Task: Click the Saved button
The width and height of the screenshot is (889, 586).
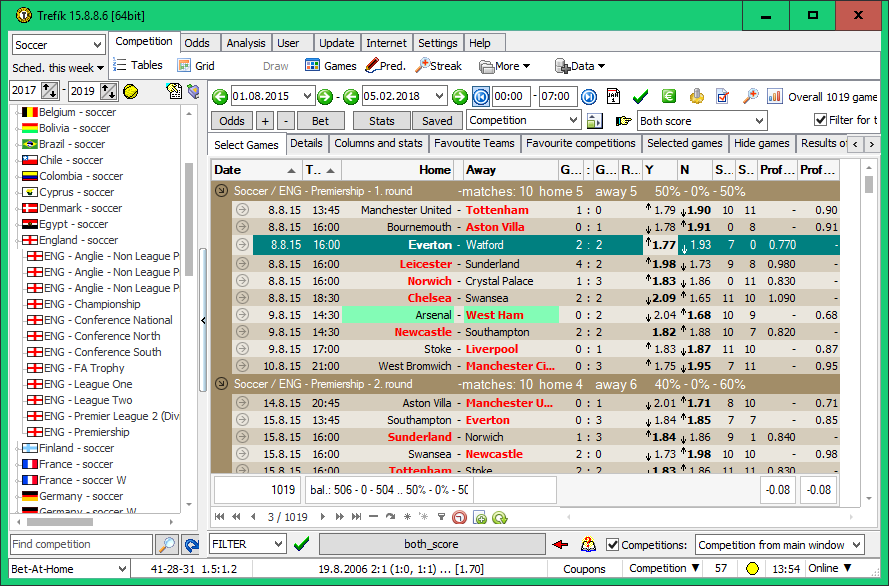Action: click(437, 121)
